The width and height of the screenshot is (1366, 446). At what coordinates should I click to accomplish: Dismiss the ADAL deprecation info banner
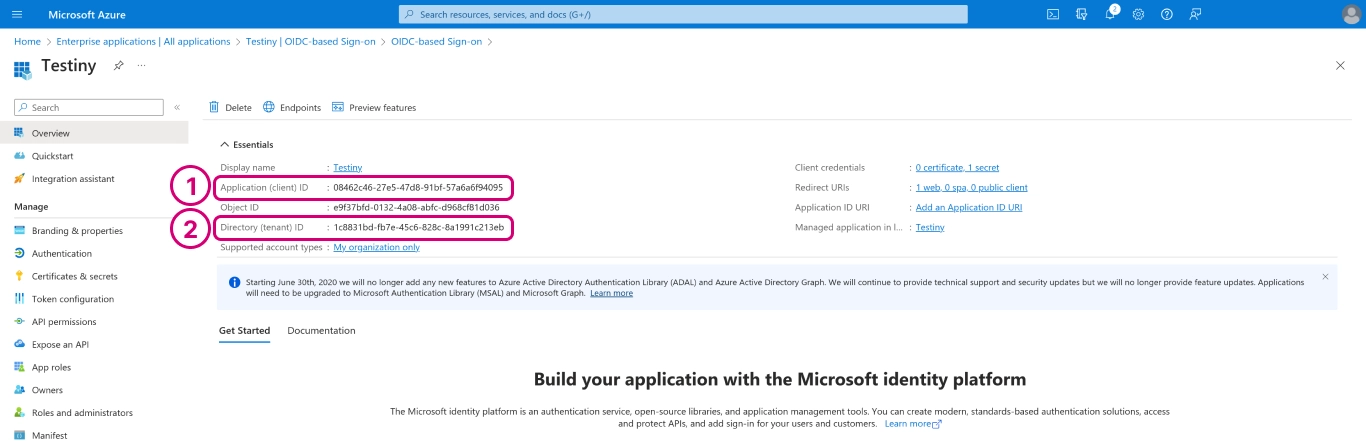[1325, 276]
